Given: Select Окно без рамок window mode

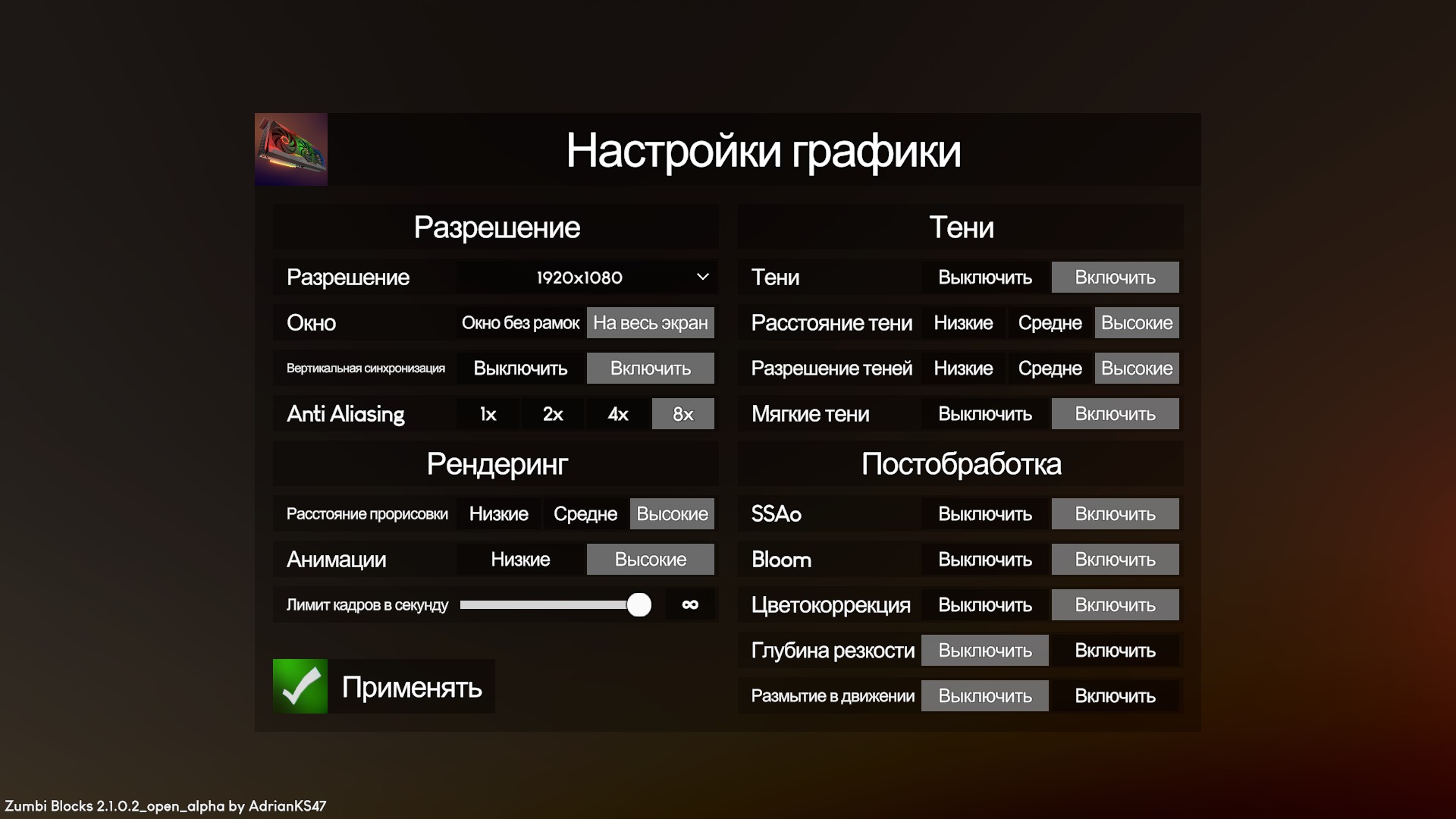Looking at the screenshot, I should (520, 323).
